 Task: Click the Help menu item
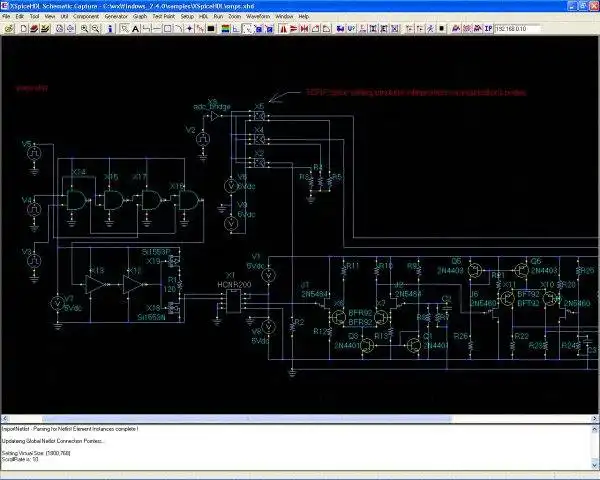(x=303, y=16)
